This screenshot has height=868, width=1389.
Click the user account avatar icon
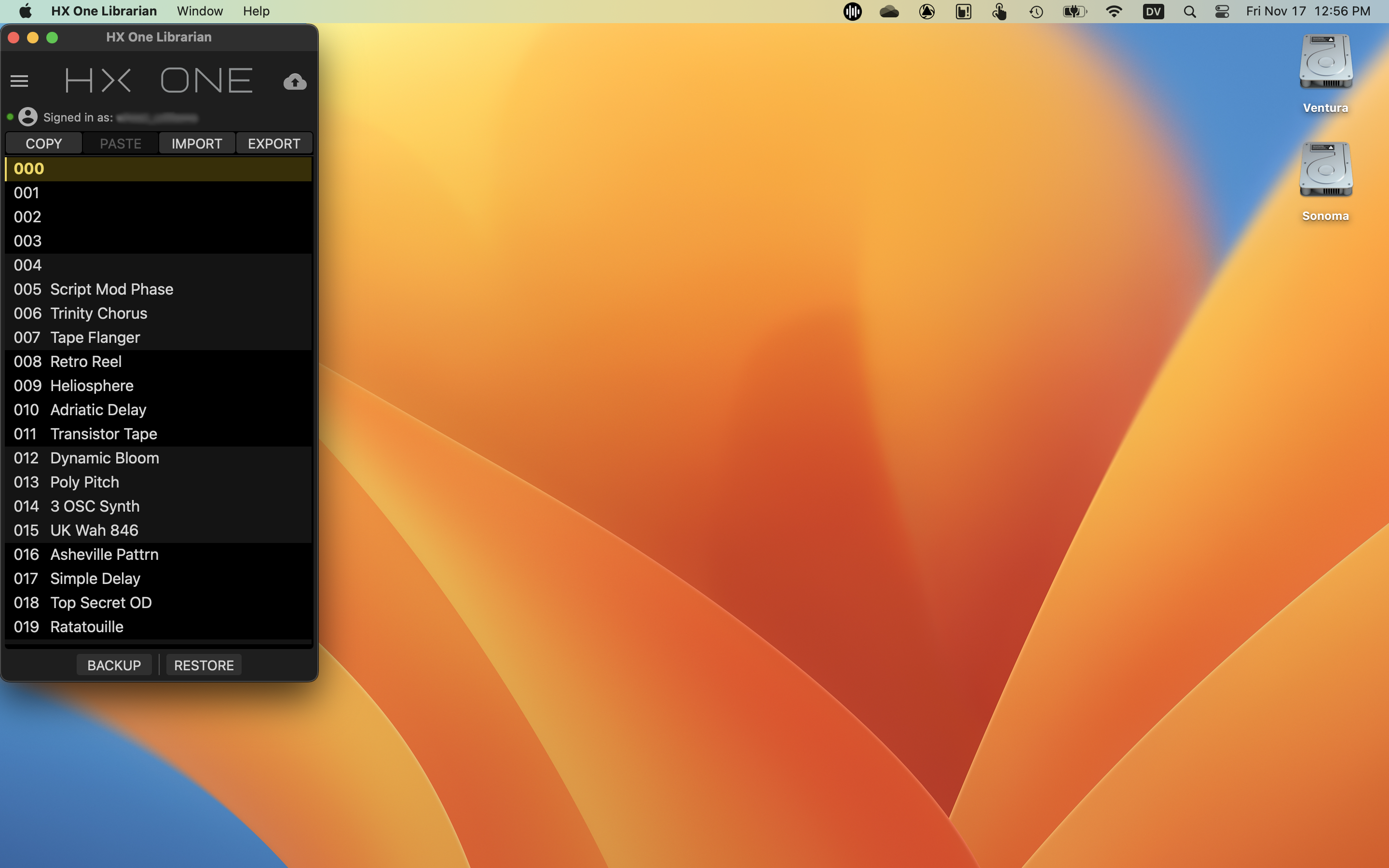tap(27, 117)
